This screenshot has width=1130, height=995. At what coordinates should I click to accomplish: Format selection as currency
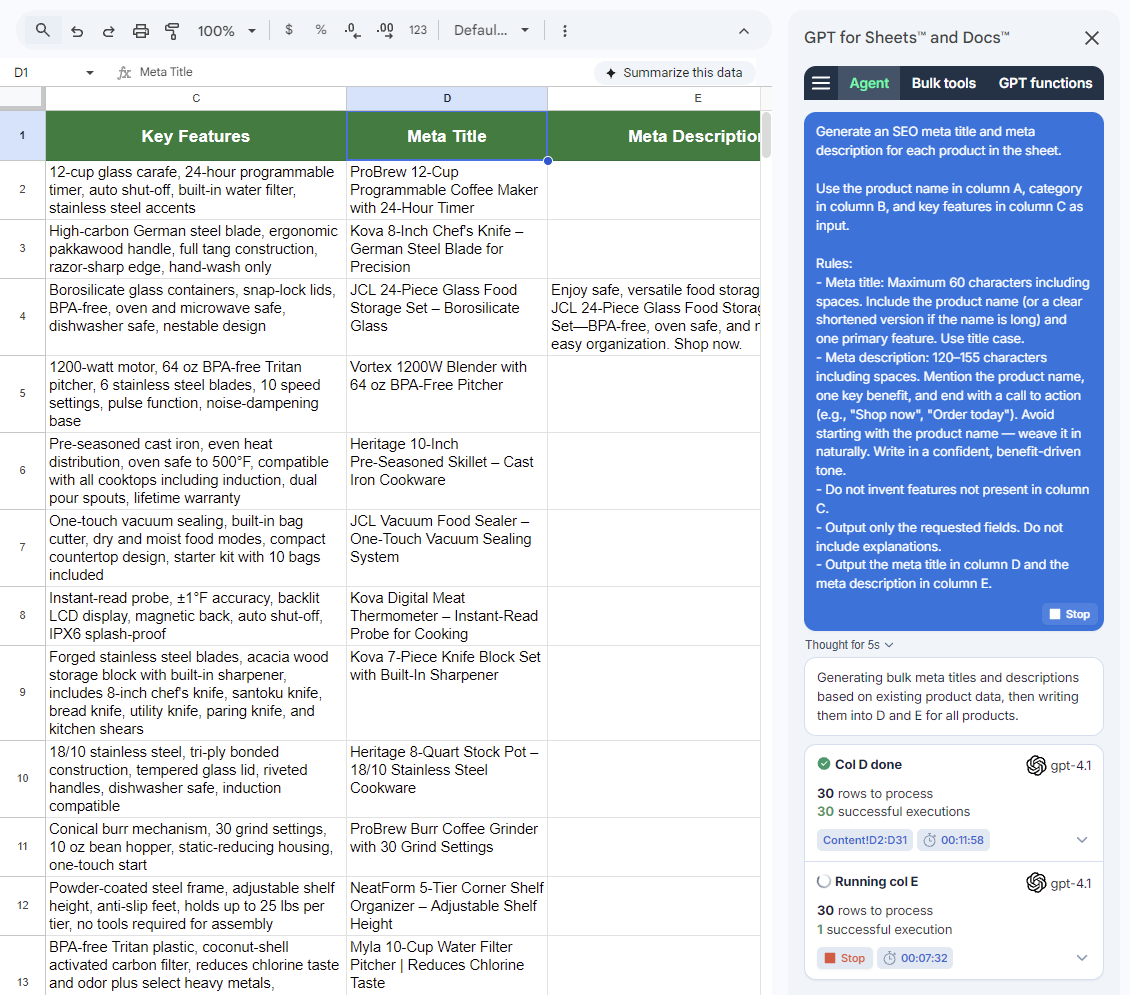click(288, 31)
